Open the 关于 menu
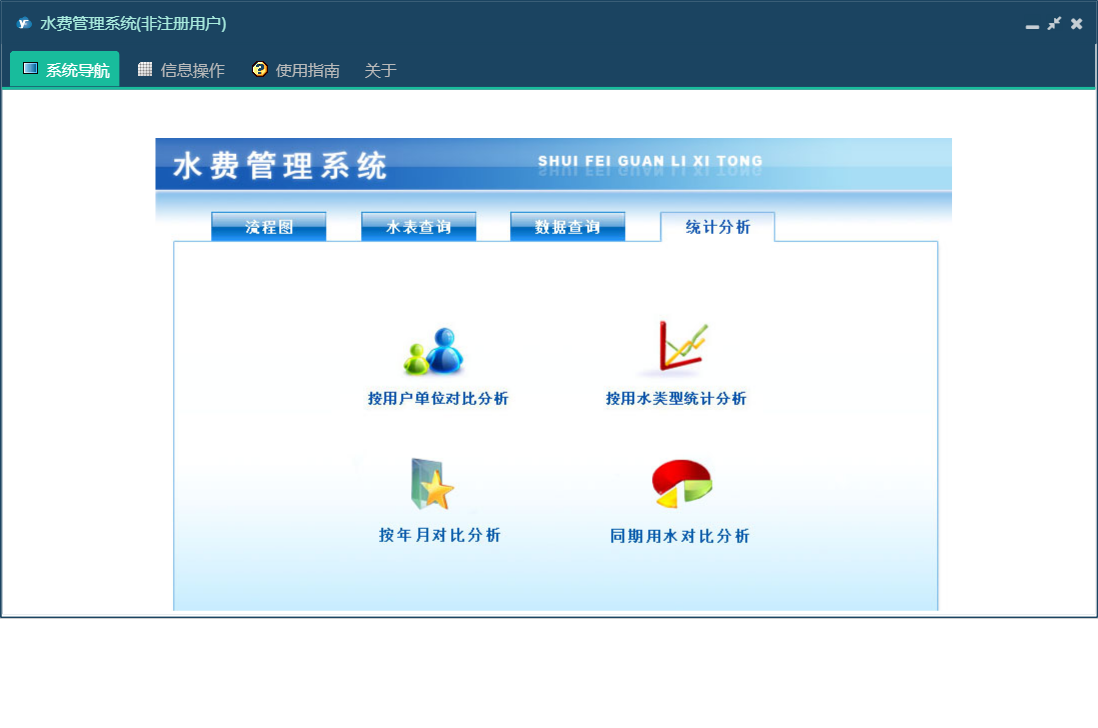The image size is (1098, 728). pyautogui.click(x=380, y=70)
